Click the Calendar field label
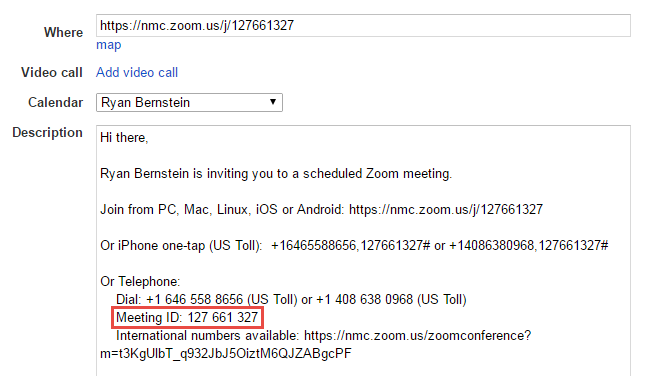The width and height of the screenshot is (649, 376). 55,102
